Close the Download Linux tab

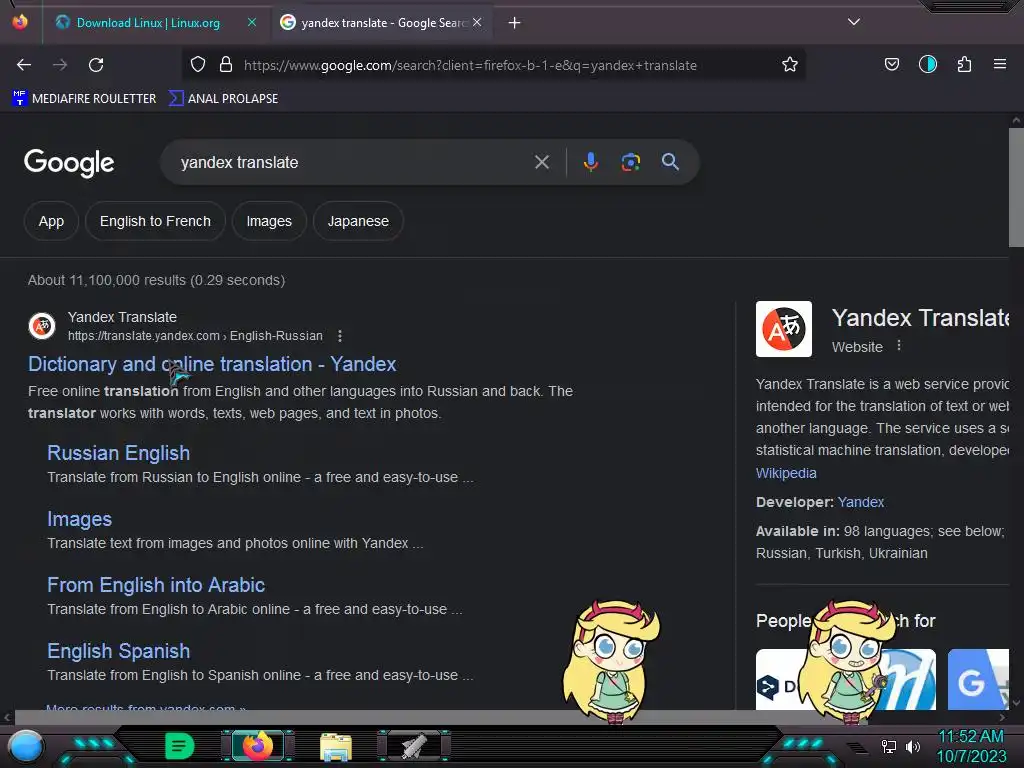click(251, 22)
